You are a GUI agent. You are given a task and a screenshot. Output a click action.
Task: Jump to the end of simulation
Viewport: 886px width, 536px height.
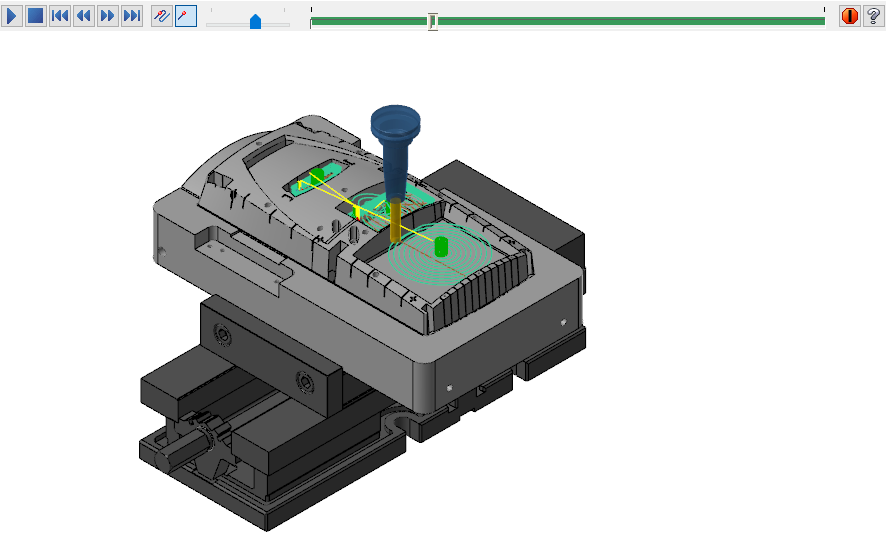point(132,16)
